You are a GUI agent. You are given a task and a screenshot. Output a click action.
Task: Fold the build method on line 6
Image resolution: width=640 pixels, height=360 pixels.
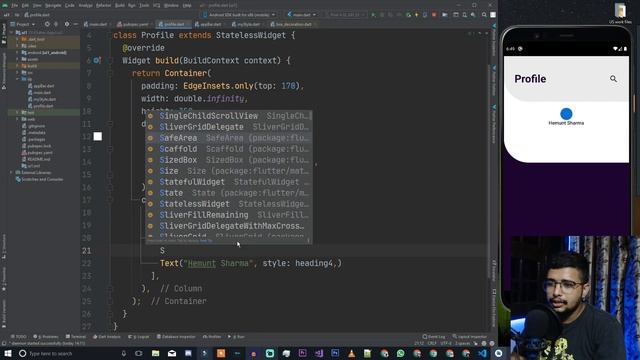point(110,60)
